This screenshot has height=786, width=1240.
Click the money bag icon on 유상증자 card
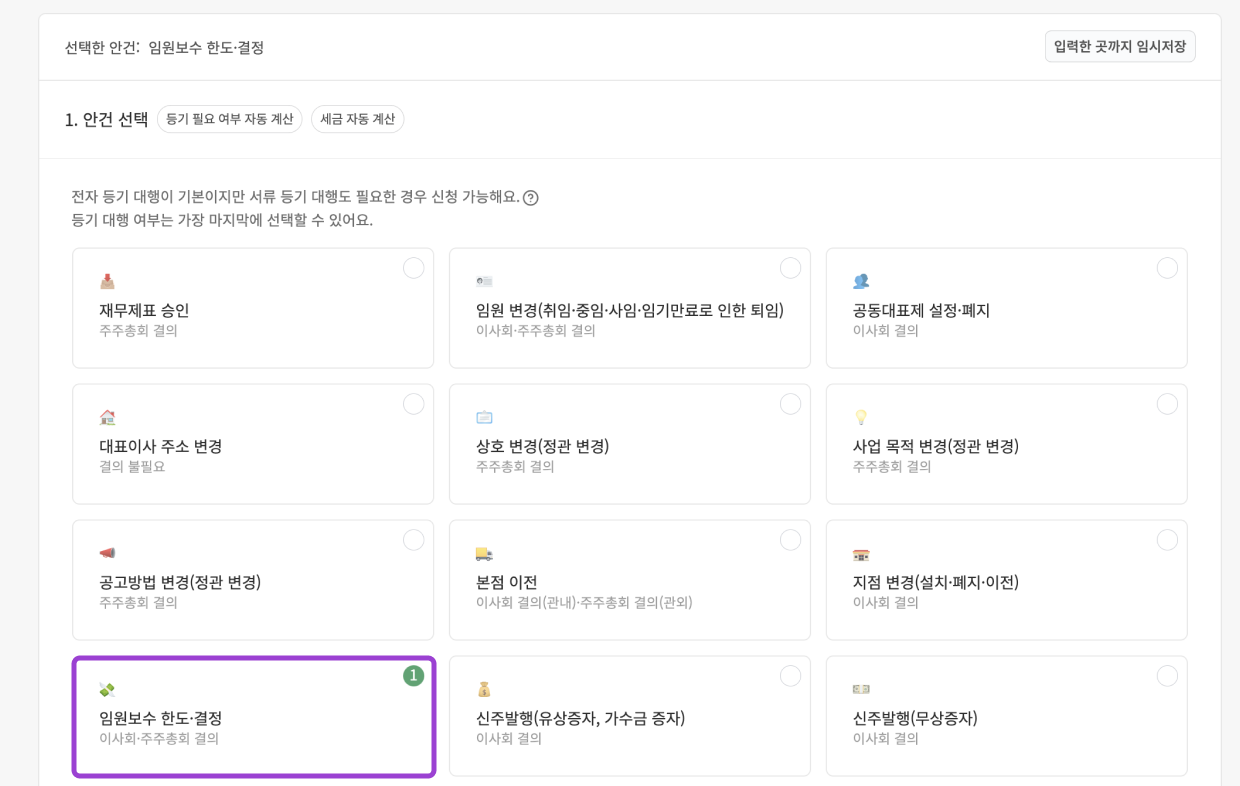click(x=481, y=687)
